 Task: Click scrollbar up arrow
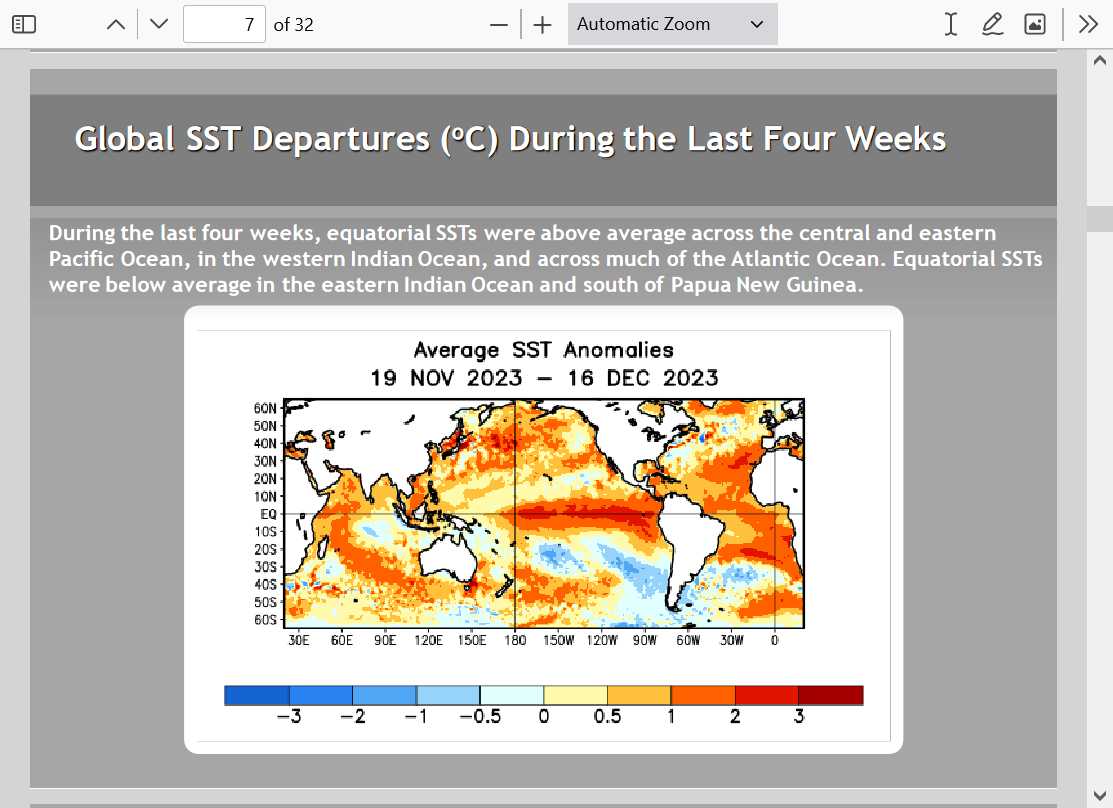1100,61
